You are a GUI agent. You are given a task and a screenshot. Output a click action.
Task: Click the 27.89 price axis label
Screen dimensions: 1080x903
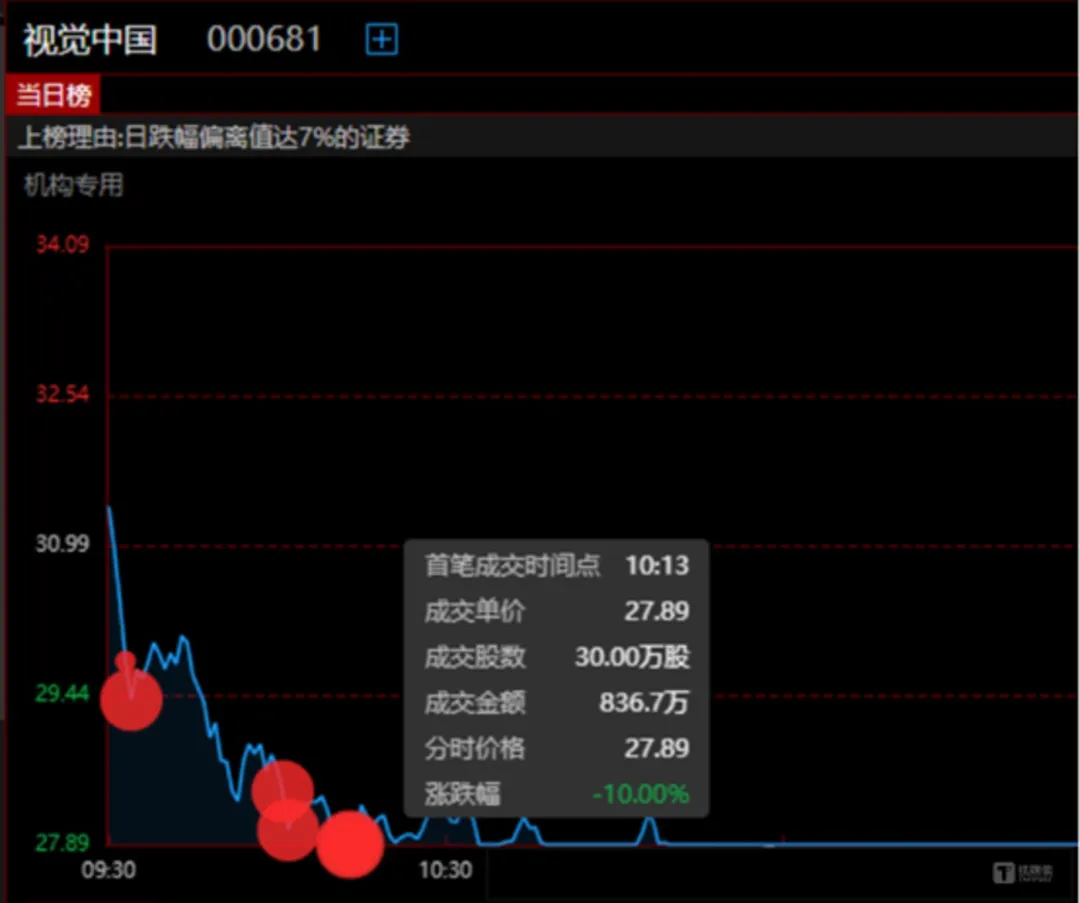tap(63, 842)
